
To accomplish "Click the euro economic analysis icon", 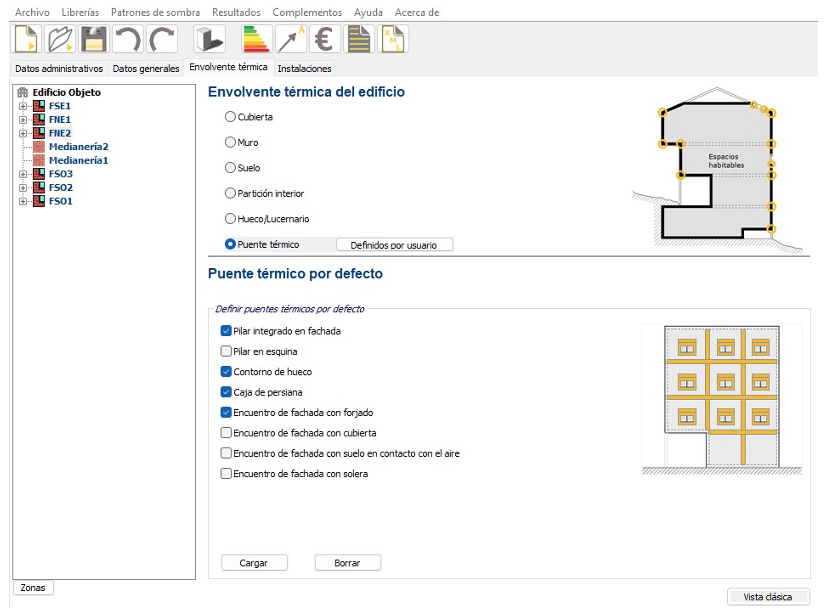I will pyautogui.click(x=324, y=40).
